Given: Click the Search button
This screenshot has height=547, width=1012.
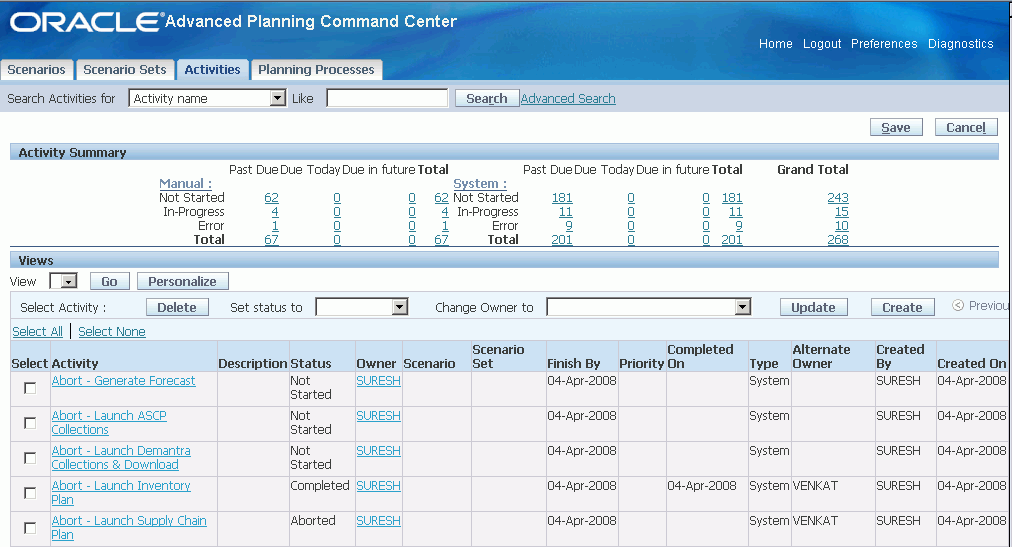Looking at the screenshot, I should point(487,98).
